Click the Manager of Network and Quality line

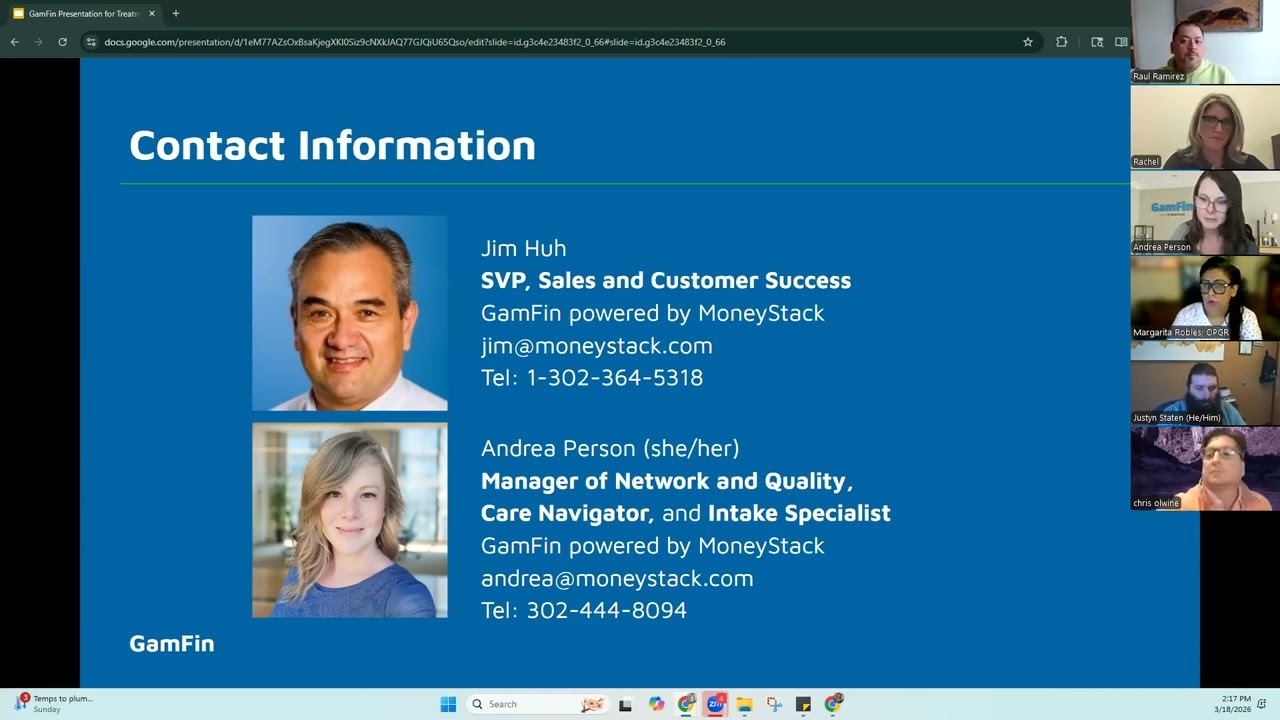(667, 481)
